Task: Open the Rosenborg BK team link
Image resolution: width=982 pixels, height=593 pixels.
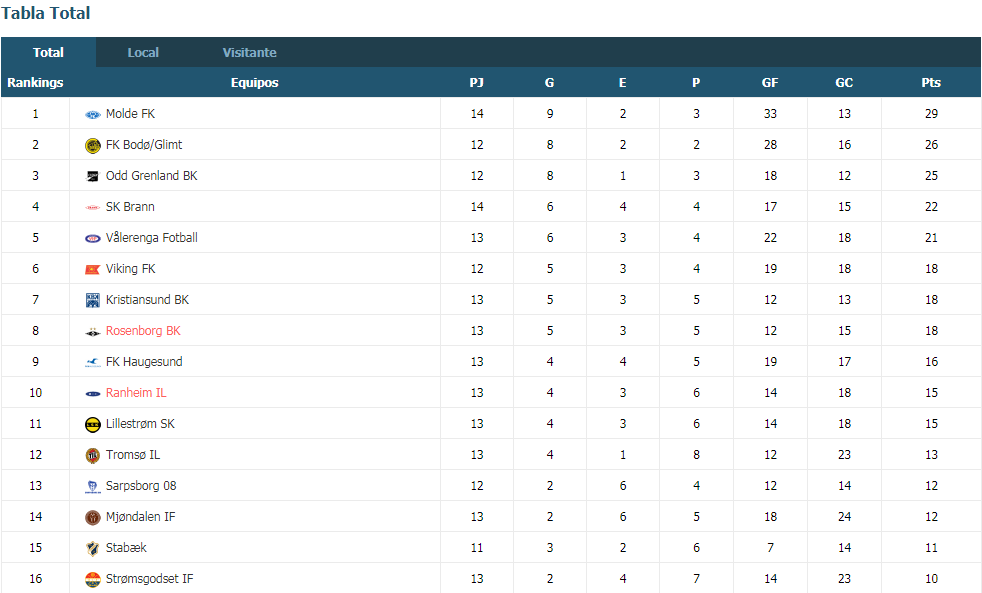Action: 143,331
